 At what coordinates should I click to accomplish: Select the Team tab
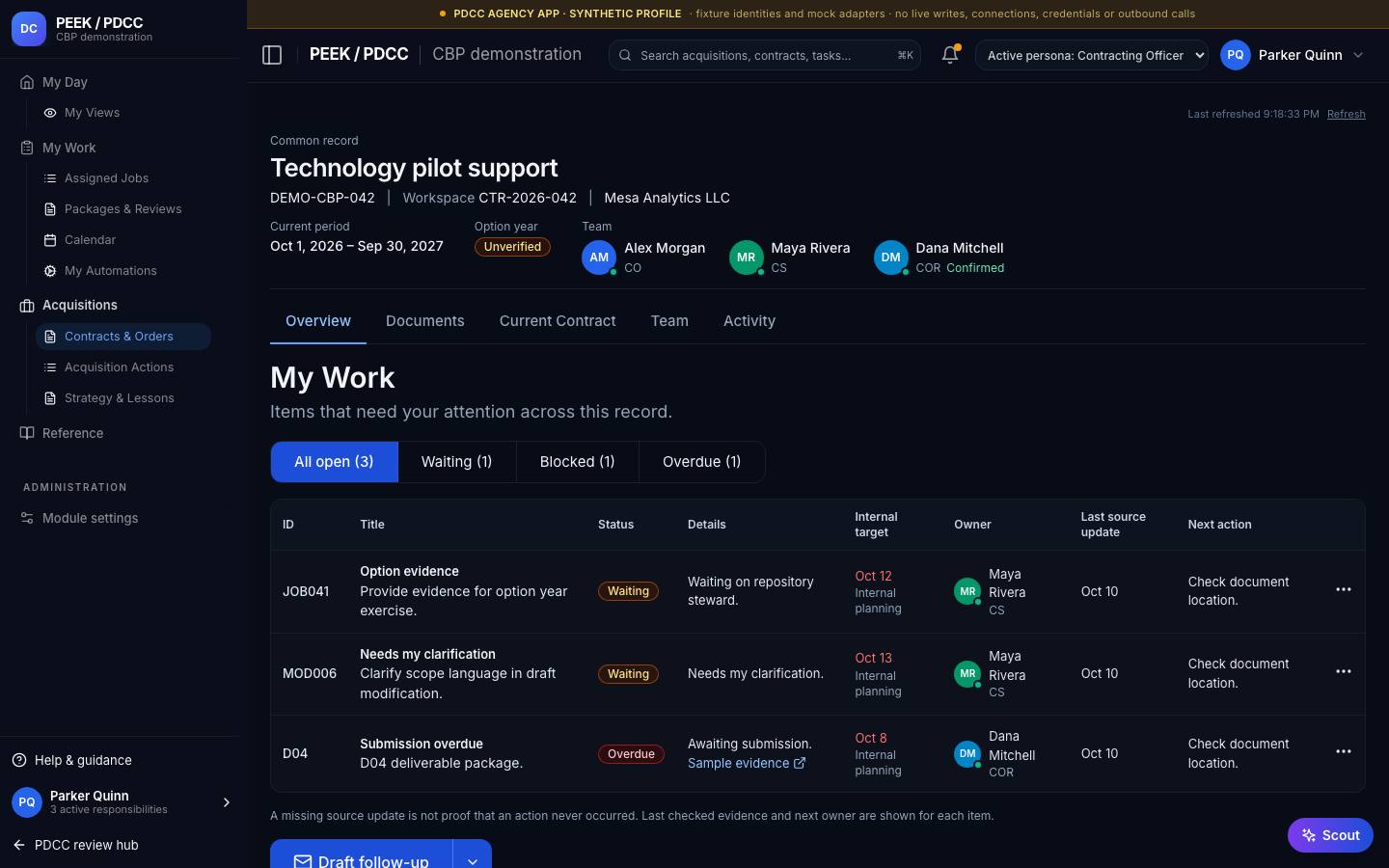tap(669, 321)
